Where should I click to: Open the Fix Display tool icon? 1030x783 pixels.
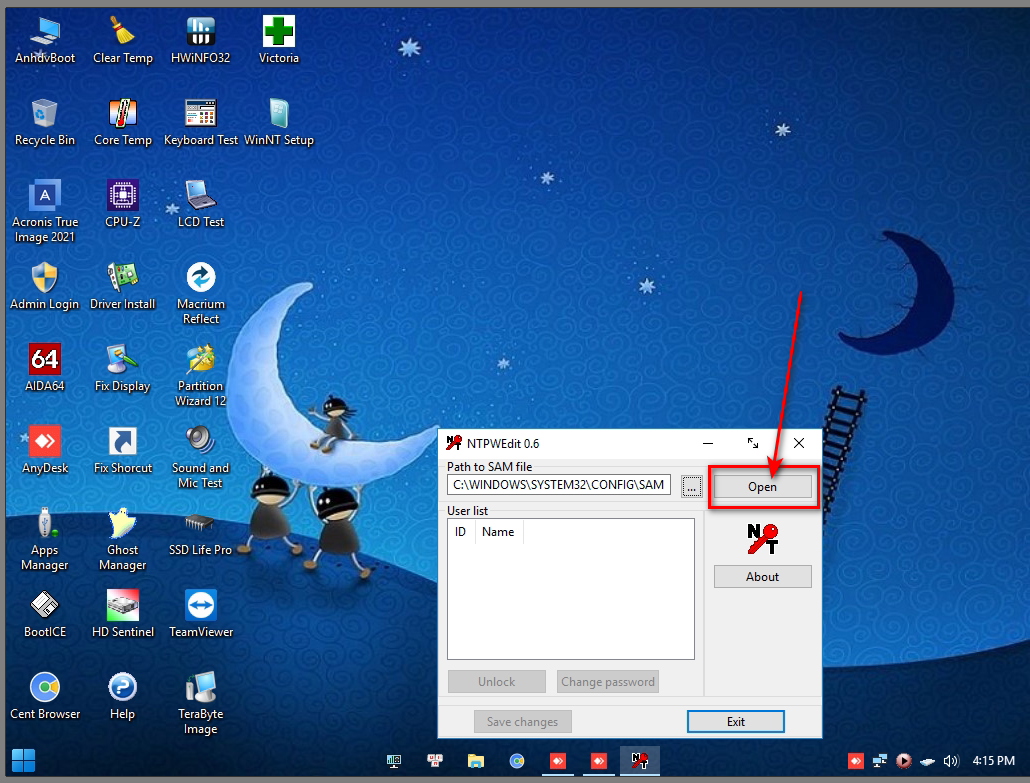[x=123, y=368]
